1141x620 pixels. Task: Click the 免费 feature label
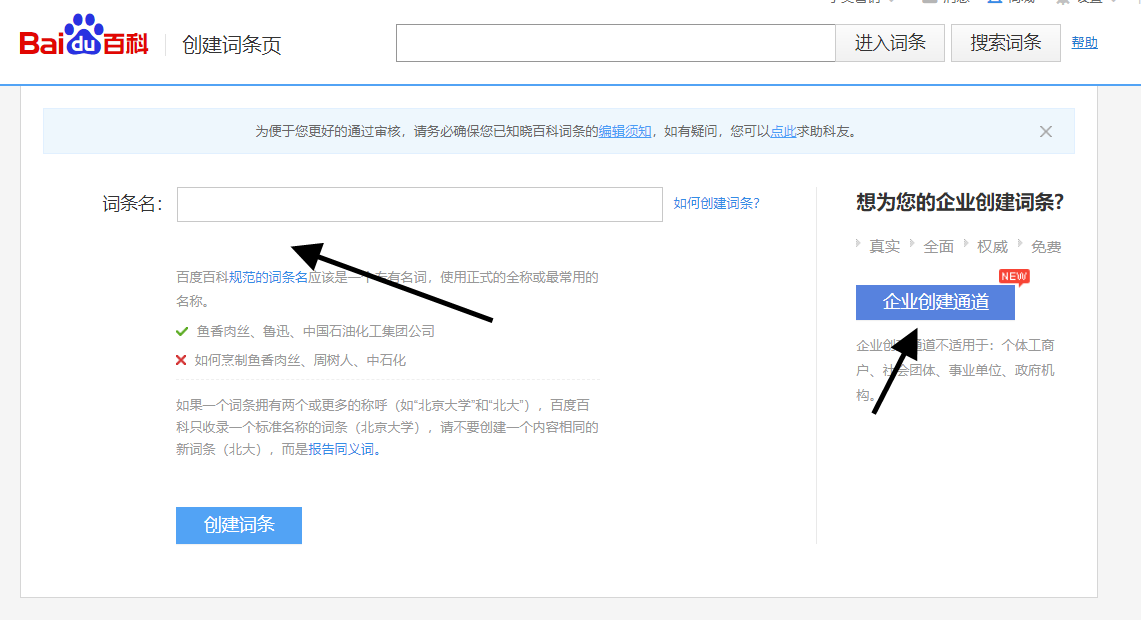(1046, 247)
